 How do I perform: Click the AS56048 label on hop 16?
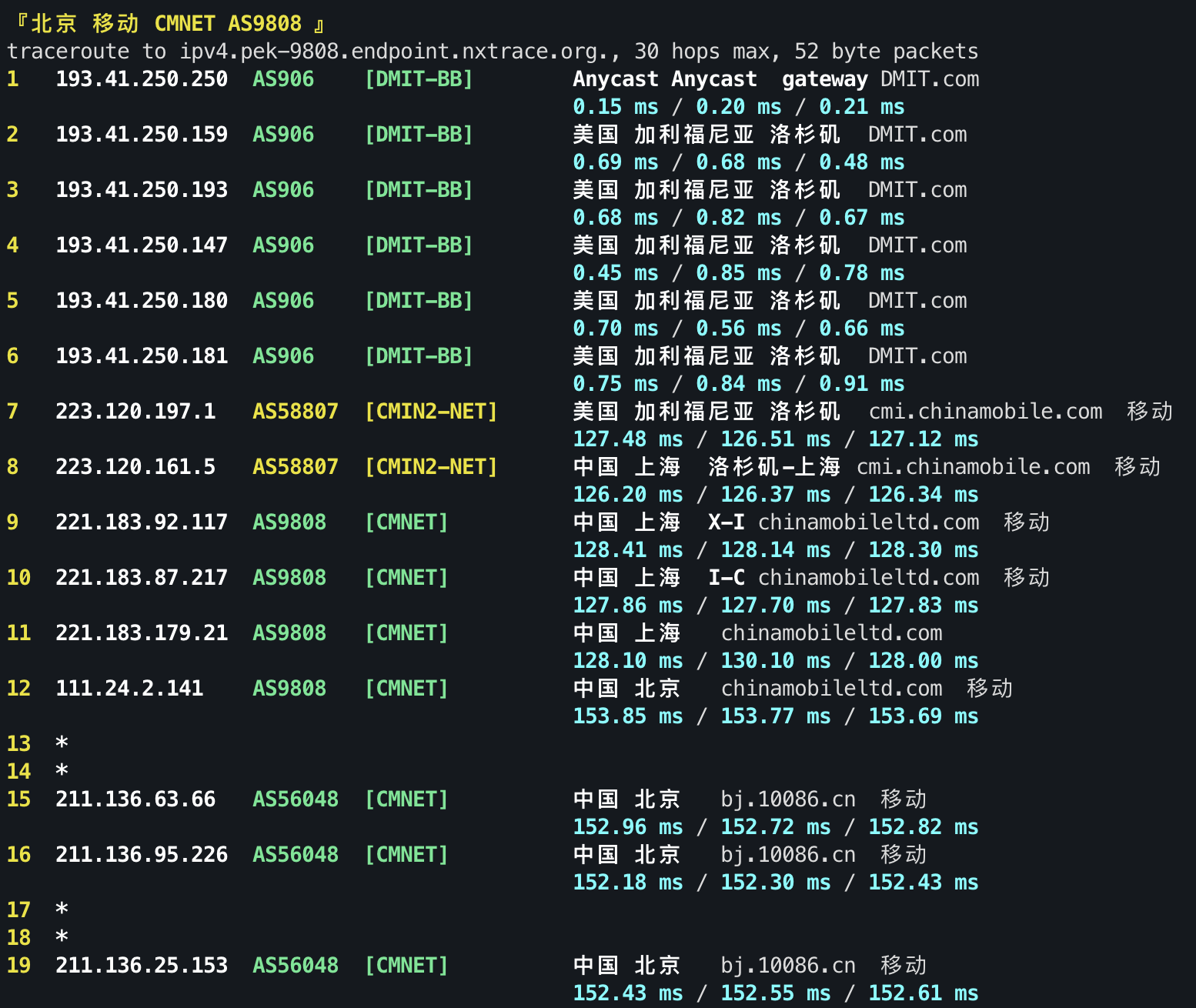click(295, 855)
